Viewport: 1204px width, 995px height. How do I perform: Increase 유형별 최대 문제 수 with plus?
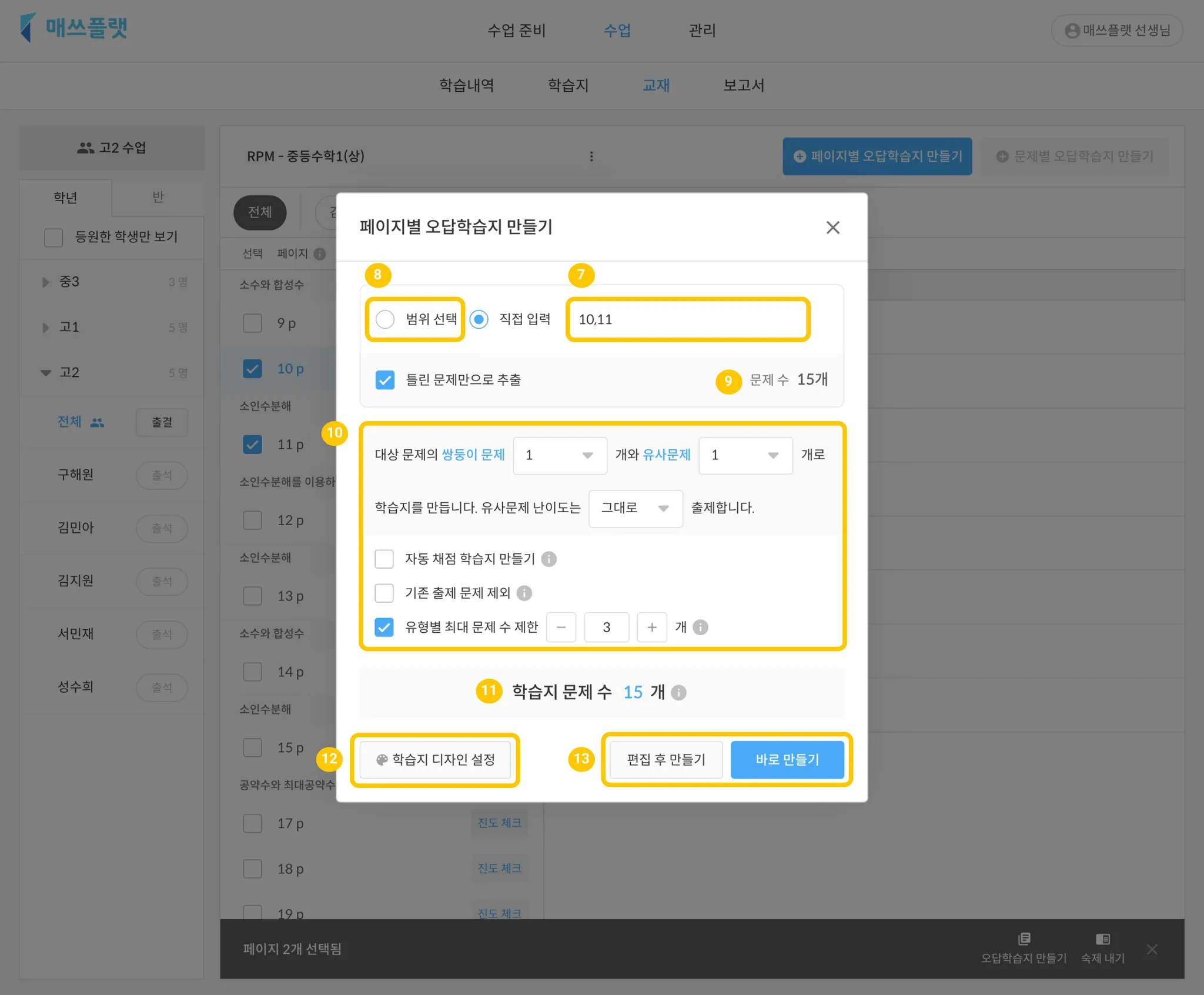click(651, 627)
